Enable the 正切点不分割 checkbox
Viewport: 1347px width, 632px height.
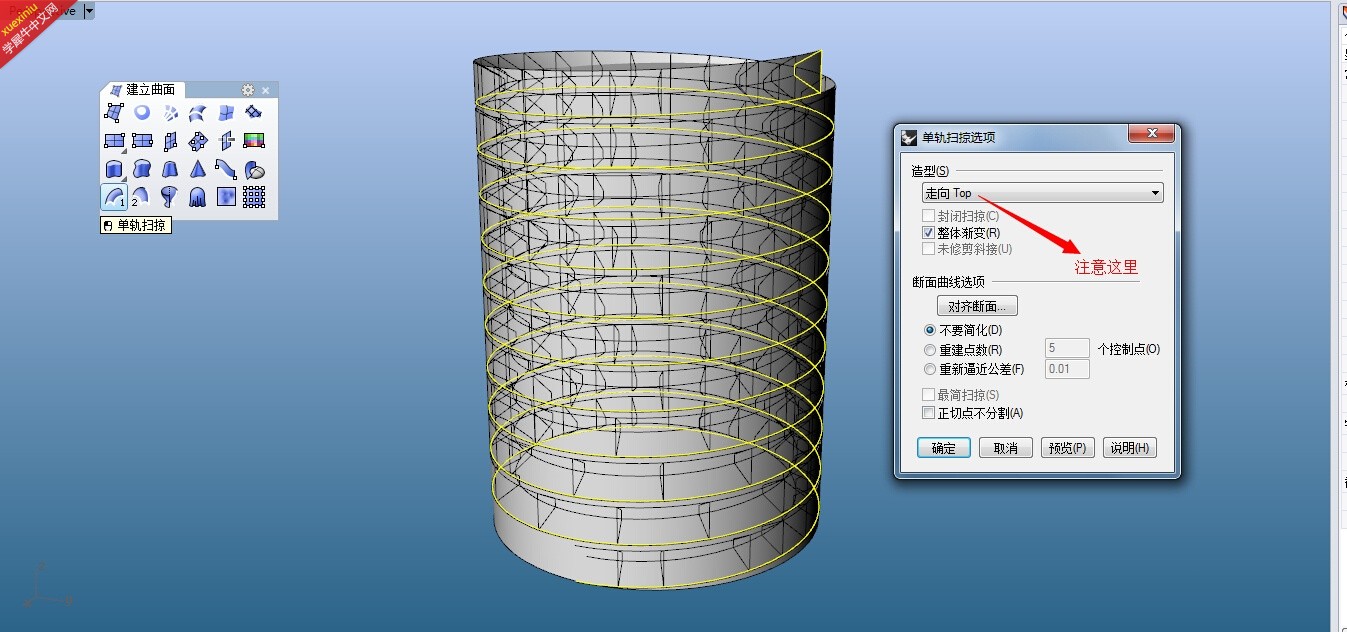[928, 413]
